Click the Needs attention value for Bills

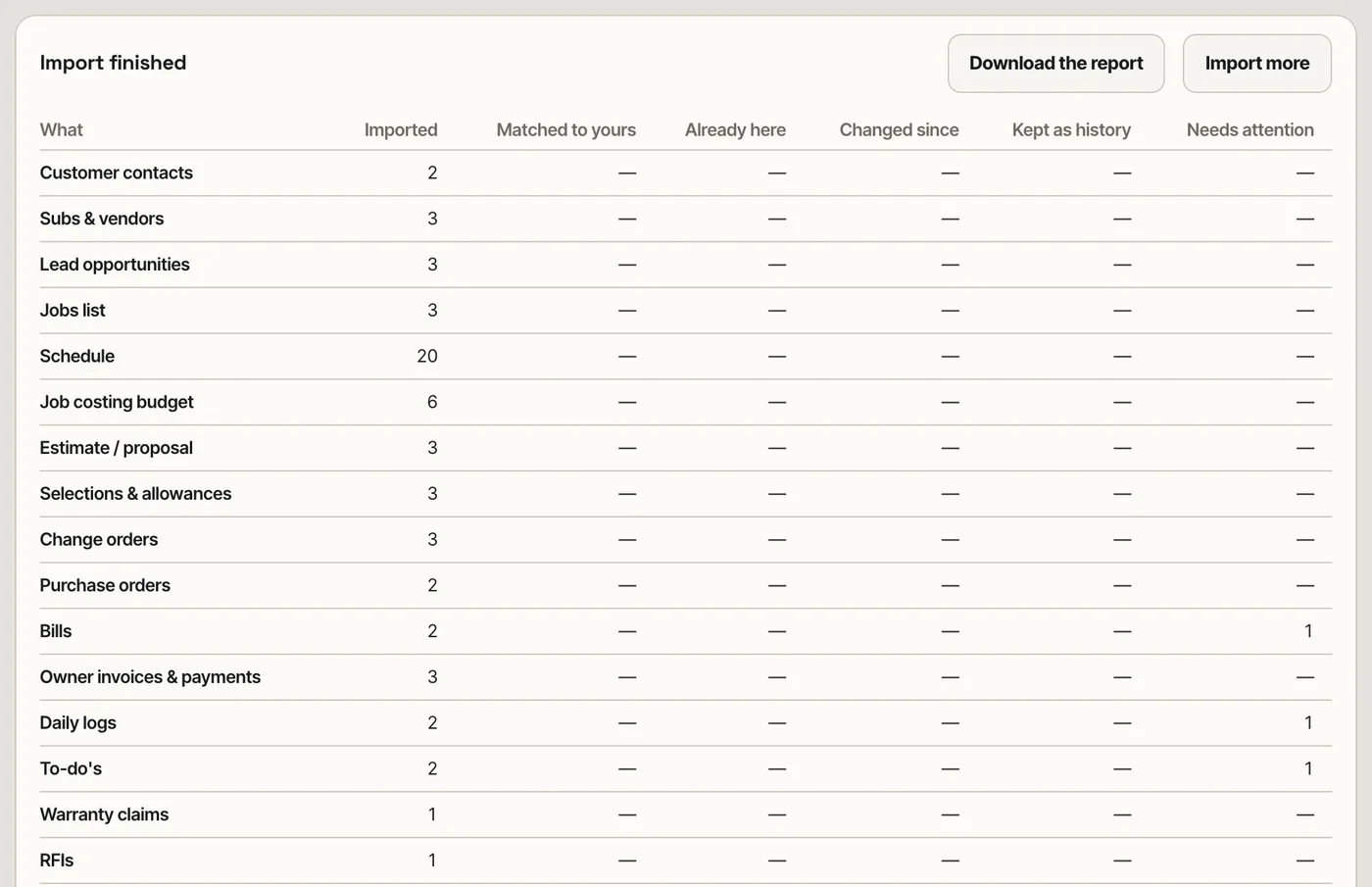click(1308, 631)
